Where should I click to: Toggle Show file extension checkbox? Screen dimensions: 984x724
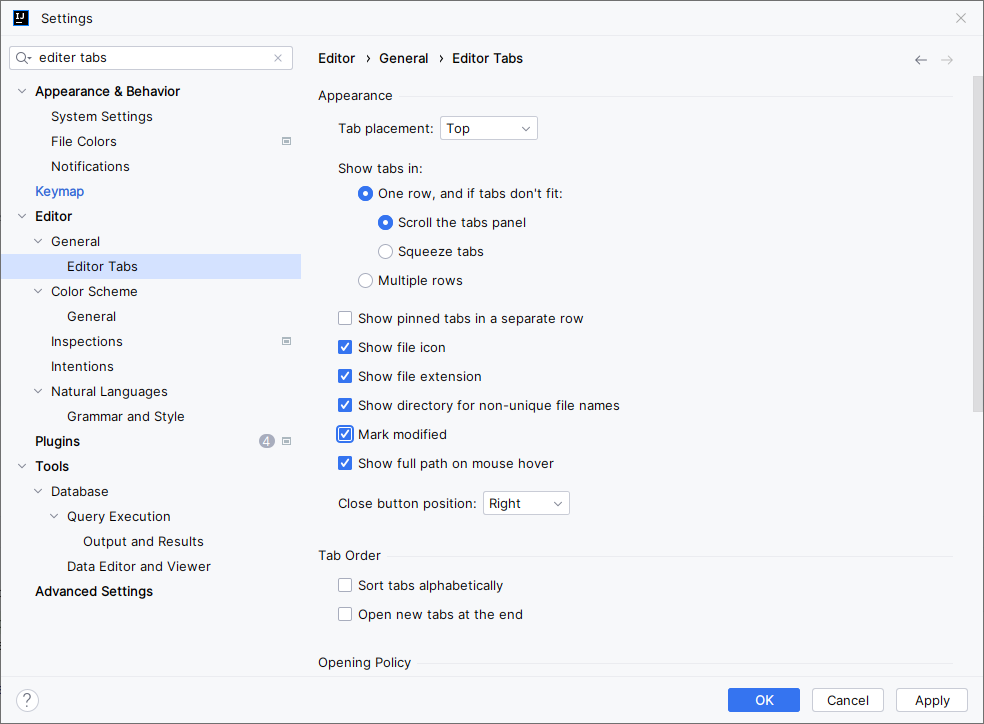point(345,376)
